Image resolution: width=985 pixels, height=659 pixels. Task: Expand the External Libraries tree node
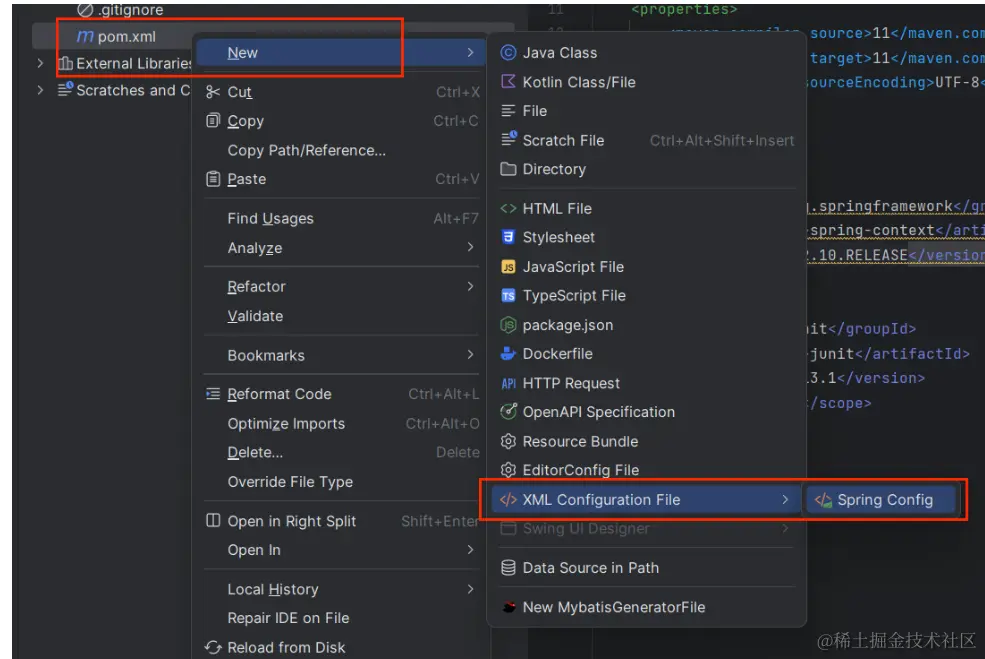pos(40,63)
